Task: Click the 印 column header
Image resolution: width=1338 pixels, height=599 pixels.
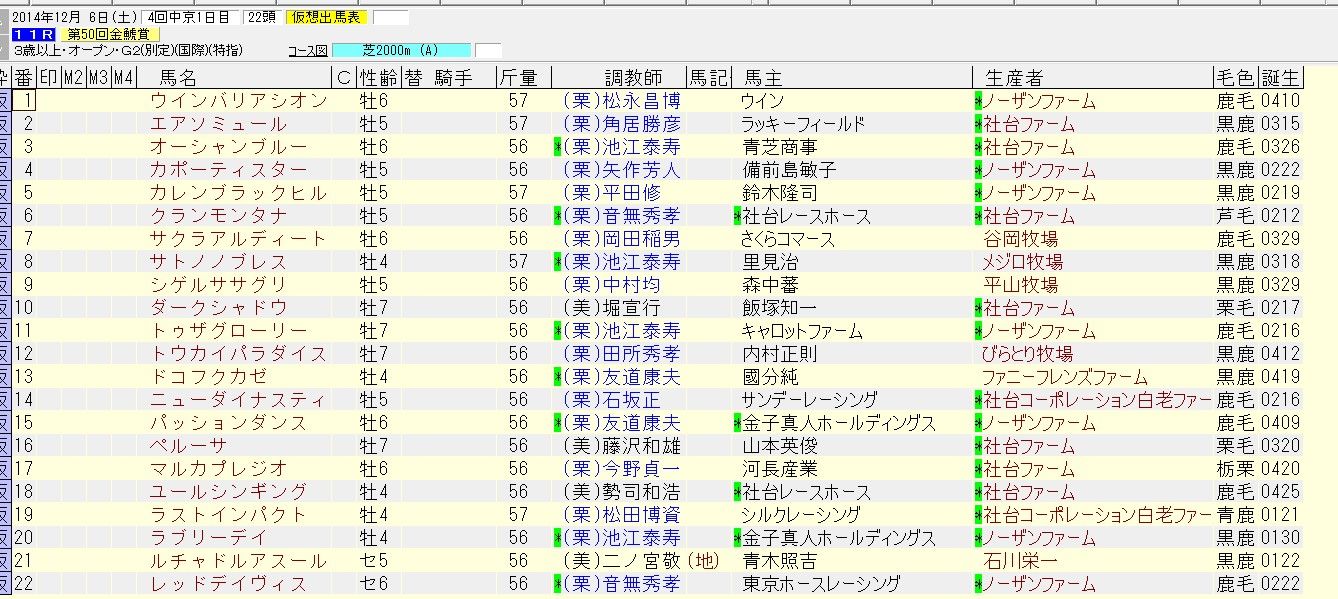Action: (48, 78)
